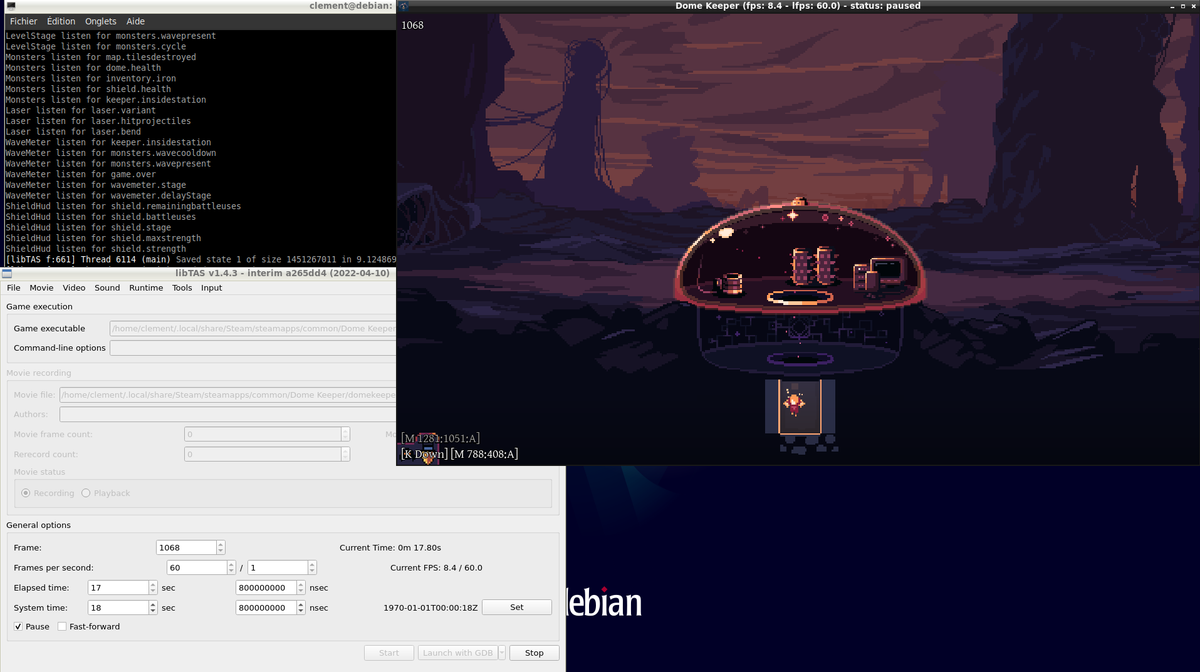Click '[K Down]' input overlay in game
This screenshot has width=1200, height=672.
coord(423,454)
